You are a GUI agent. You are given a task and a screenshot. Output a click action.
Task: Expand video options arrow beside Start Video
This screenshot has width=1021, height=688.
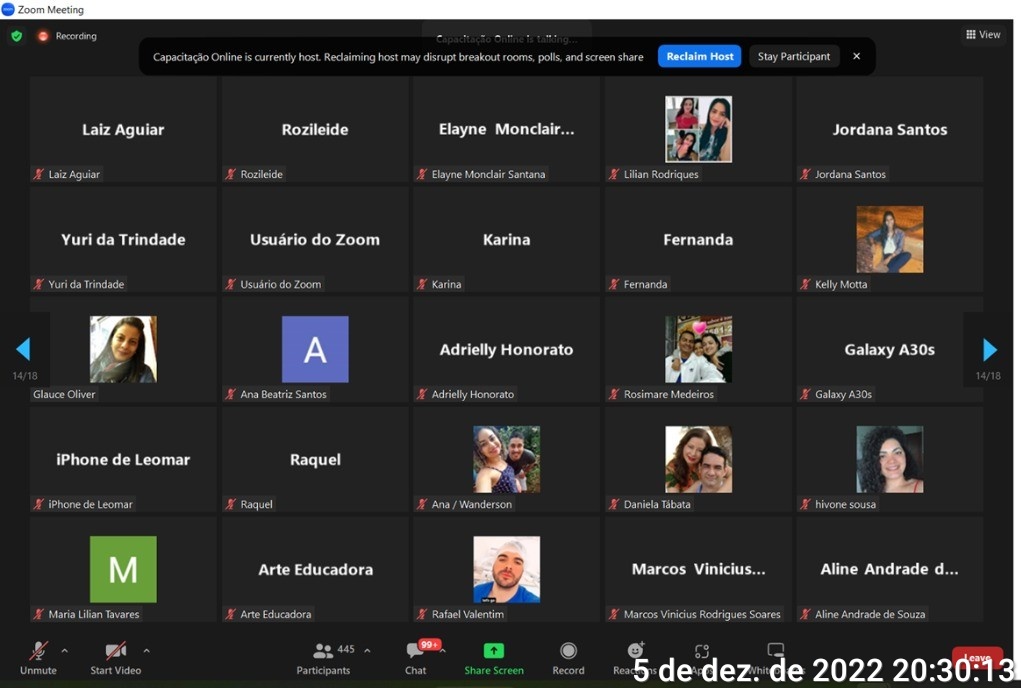[x=146, y=650]
